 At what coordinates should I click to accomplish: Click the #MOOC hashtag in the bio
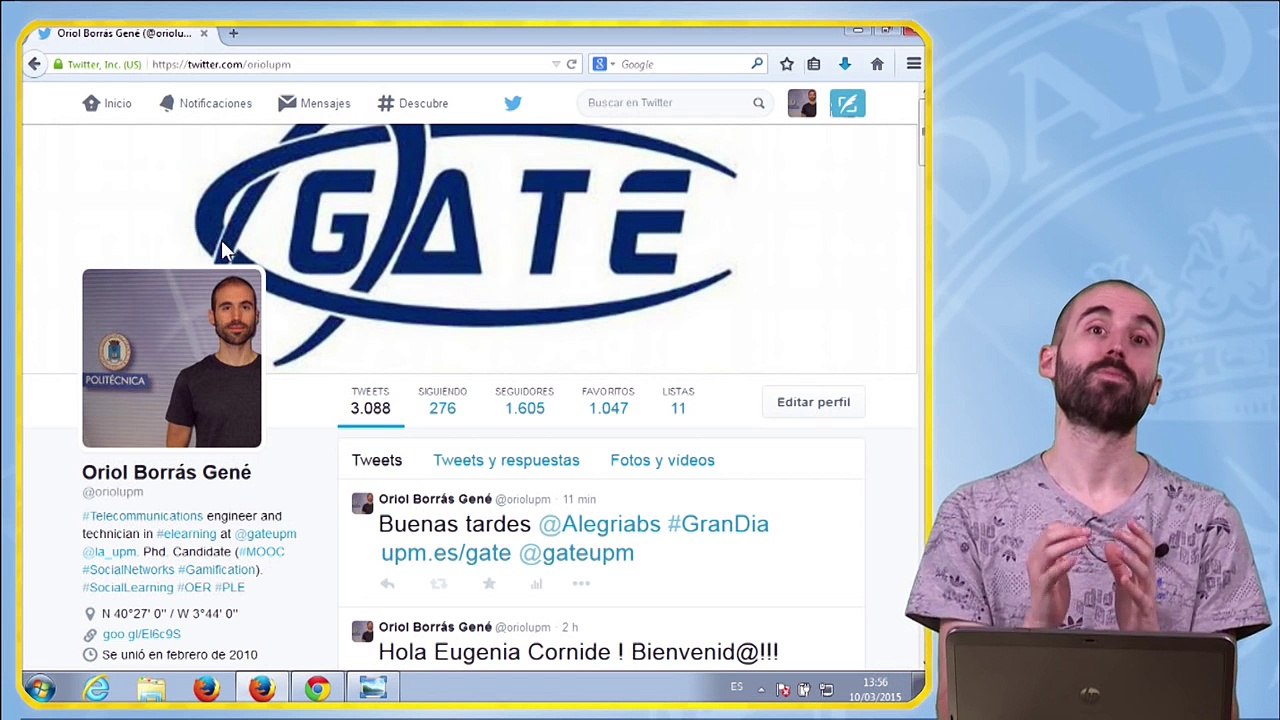(x=261, y=552)
